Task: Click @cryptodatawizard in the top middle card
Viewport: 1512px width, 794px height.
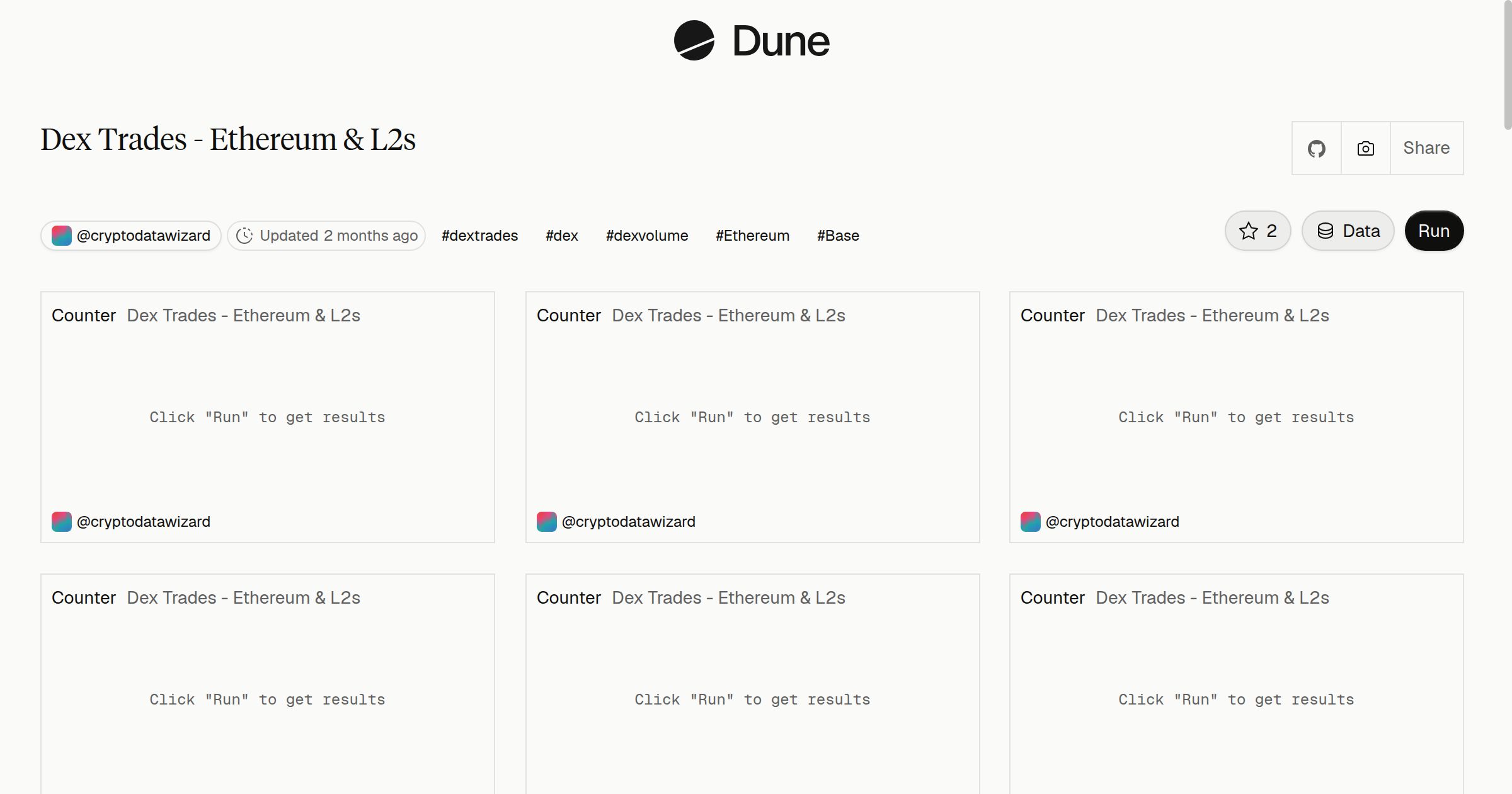Action: point(628,522)
